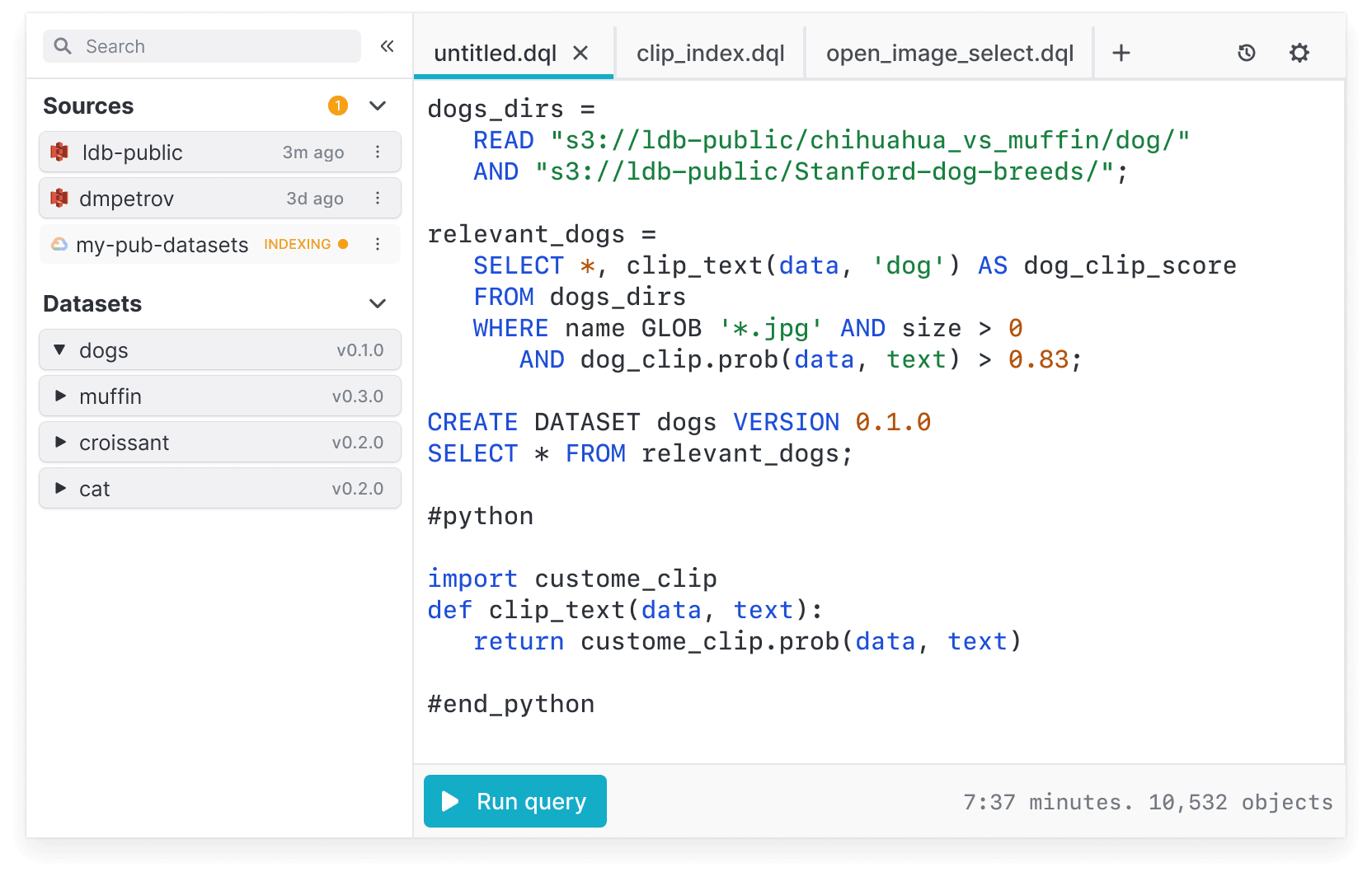Screen dimensions: 1372x877
Task: Close the untitled.dql tab
Action: coord(580,54)
